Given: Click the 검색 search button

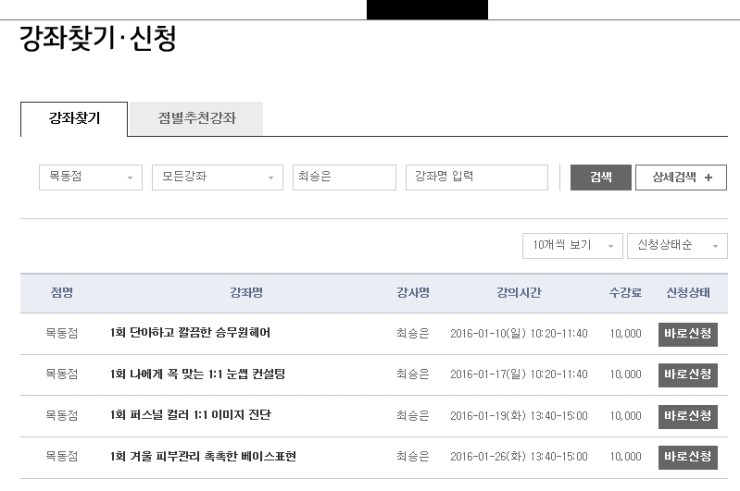Looking at the screenshot, I should [601, 178].
